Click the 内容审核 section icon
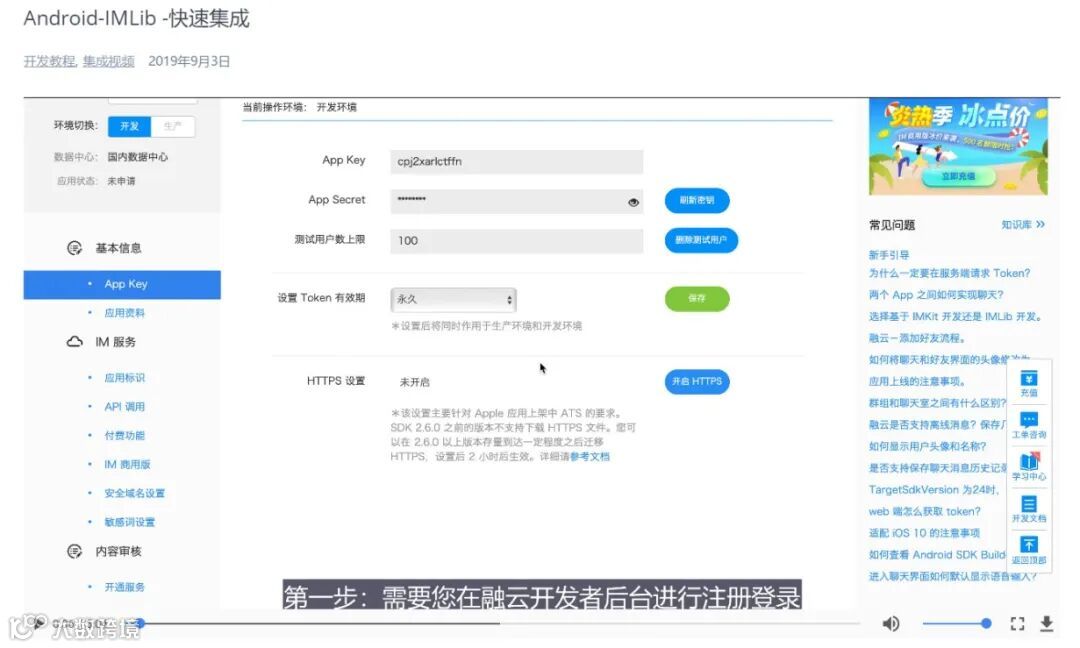 74,552
